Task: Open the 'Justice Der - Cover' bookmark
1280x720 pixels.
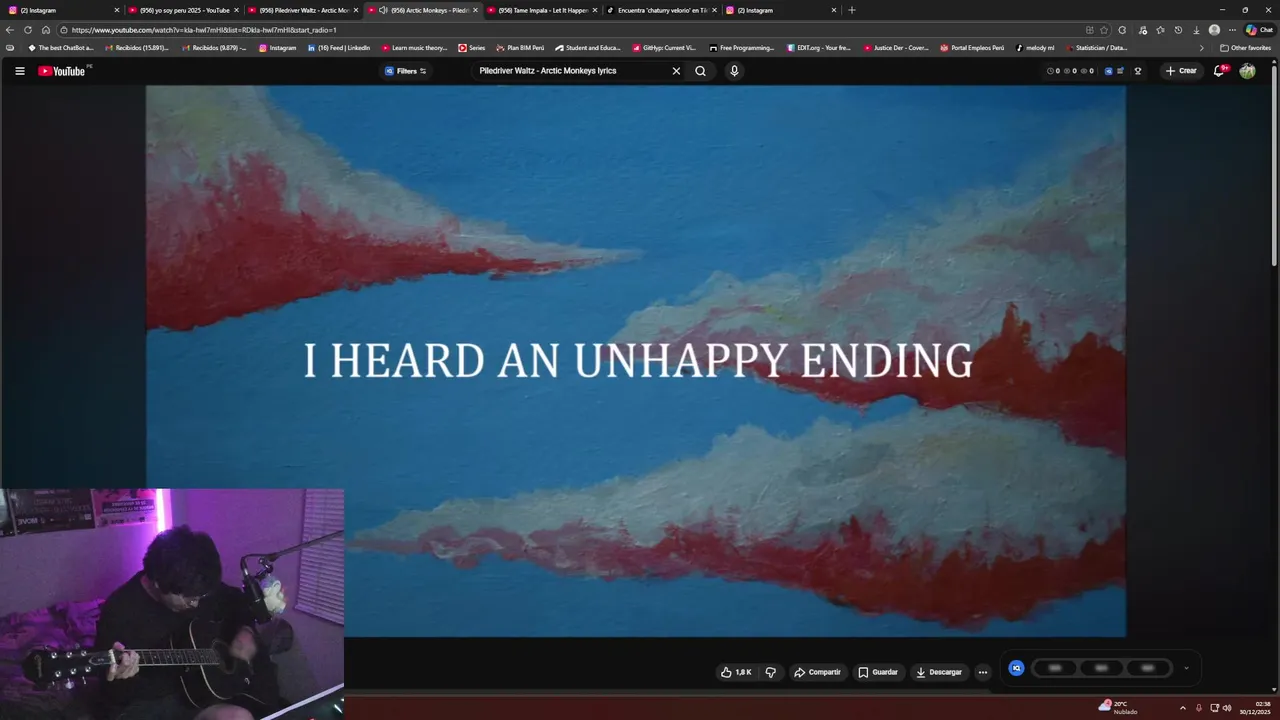Action: click(x=896, y=48)
